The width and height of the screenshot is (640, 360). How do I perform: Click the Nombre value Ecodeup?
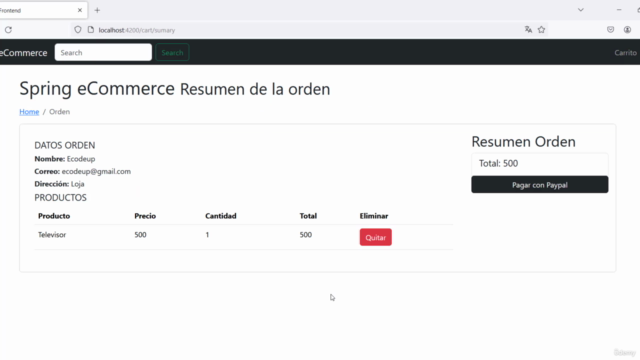[x=81, y=159]
